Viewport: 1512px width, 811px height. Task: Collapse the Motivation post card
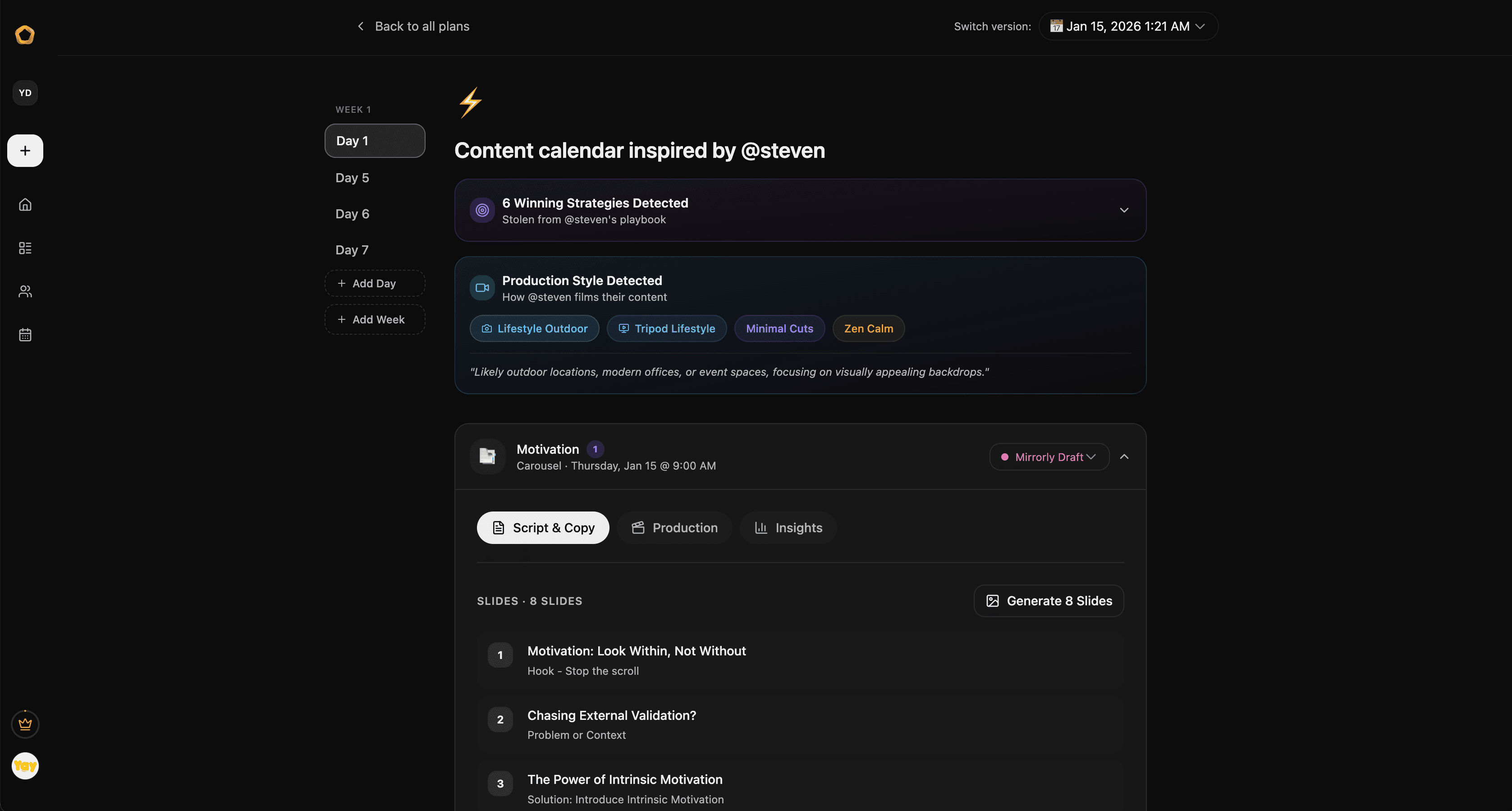tap(1124, 457)
